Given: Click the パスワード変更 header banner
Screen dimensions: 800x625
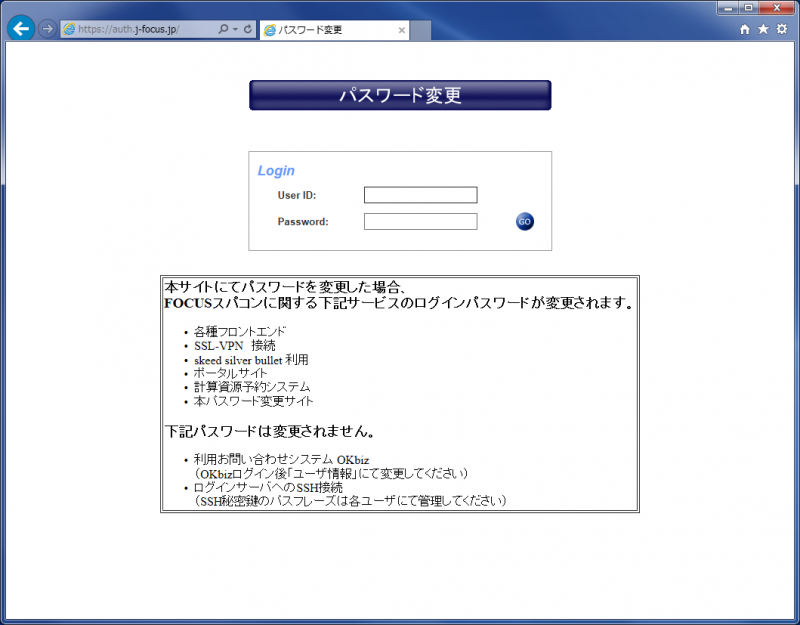Looking at the screenshot, I should [400, 95].
